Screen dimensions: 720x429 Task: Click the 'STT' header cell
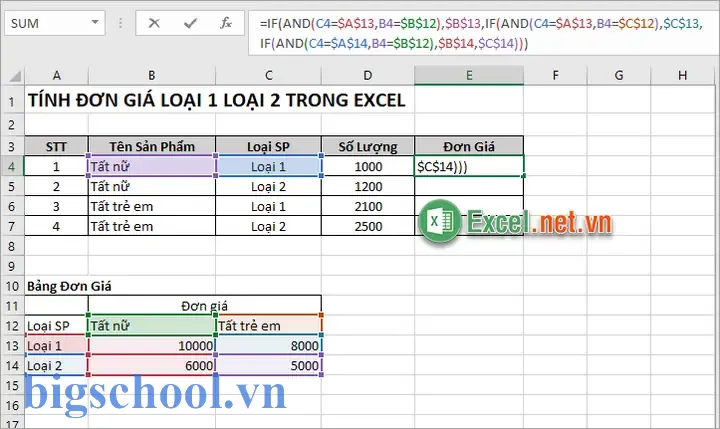click(56, 147)
